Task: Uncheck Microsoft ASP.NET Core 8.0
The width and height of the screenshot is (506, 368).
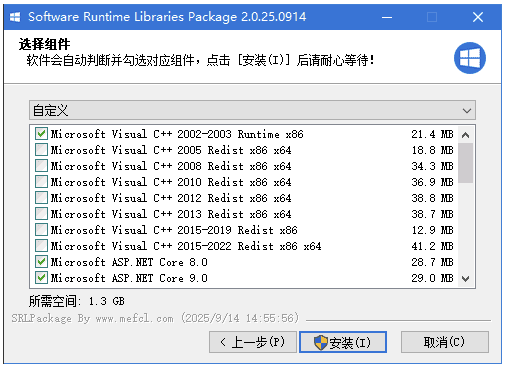Action: point(41,262)
